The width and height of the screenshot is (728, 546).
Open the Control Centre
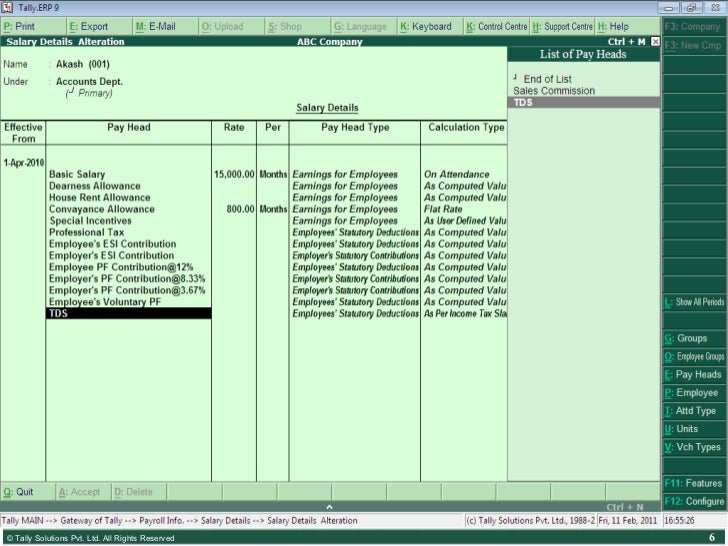pyautogui.click(x=496, y=26)
